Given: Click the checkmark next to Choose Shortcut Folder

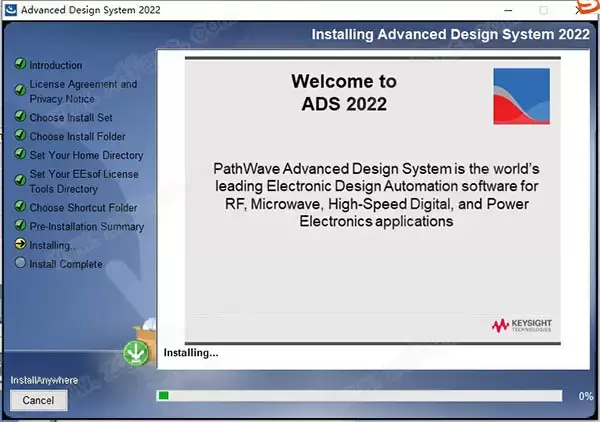Looking at the screenshot, I should click(x=19, y=208).
